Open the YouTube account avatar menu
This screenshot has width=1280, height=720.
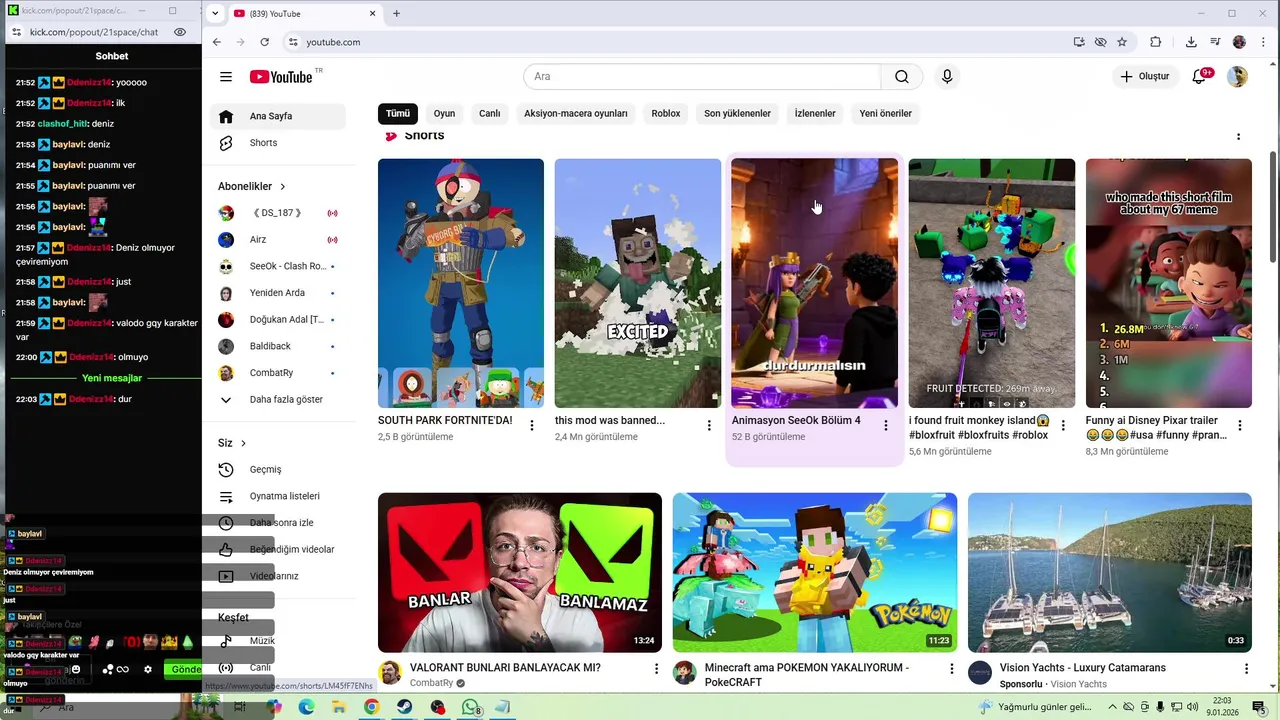[x=1238, y=77]
